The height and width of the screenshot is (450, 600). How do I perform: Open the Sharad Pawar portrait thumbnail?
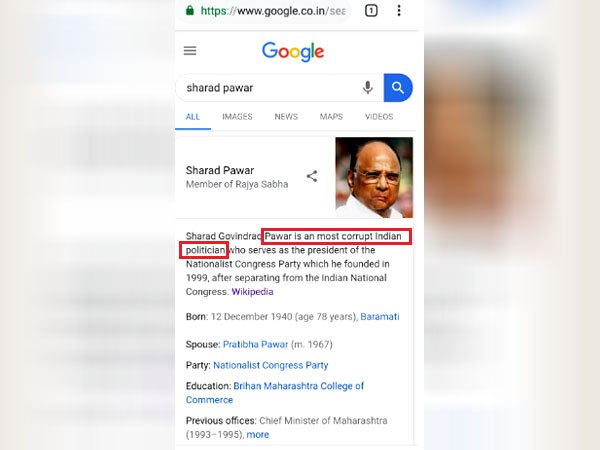coord(374,177)
